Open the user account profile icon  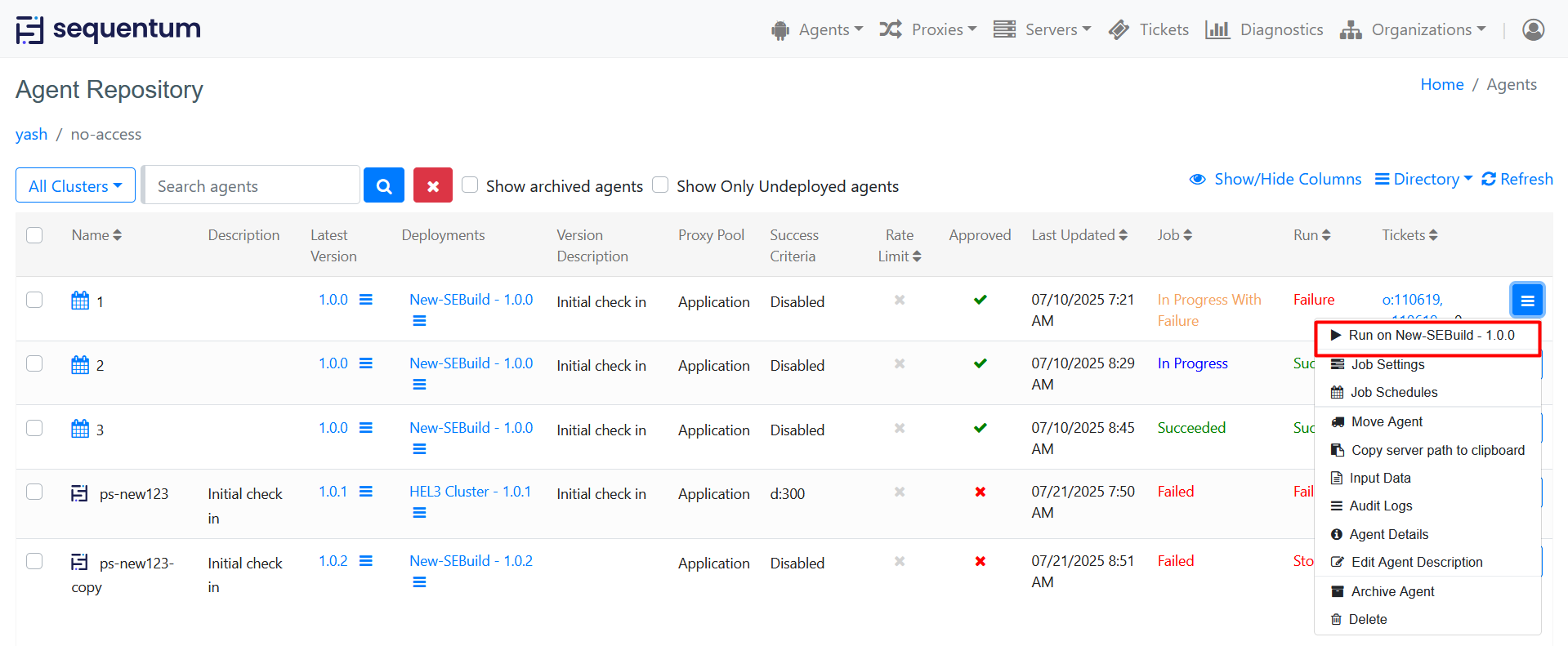(1533, 29)
